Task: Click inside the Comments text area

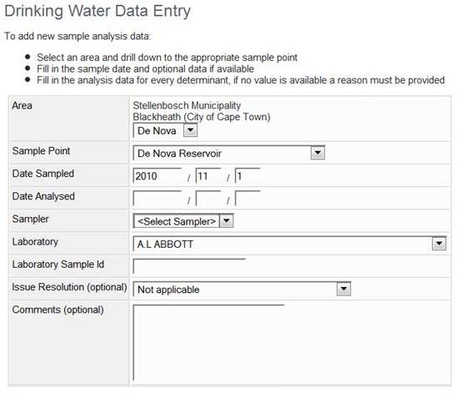Action: point(208,343)
